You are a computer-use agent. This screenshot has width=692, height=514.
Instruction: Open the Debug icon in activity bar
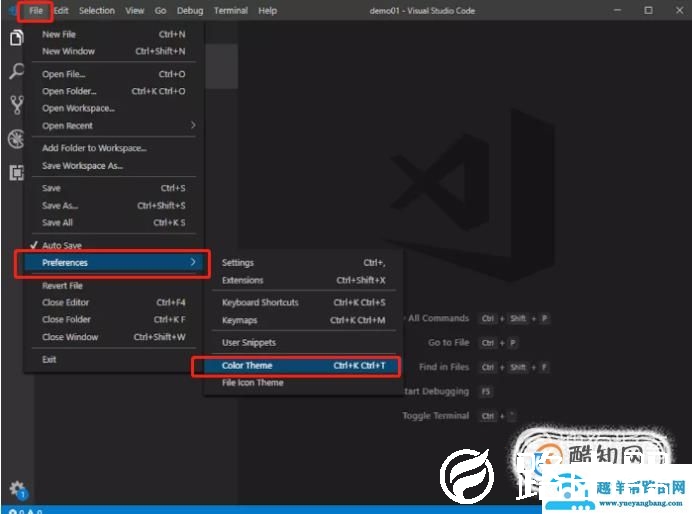tap(16, 139)
